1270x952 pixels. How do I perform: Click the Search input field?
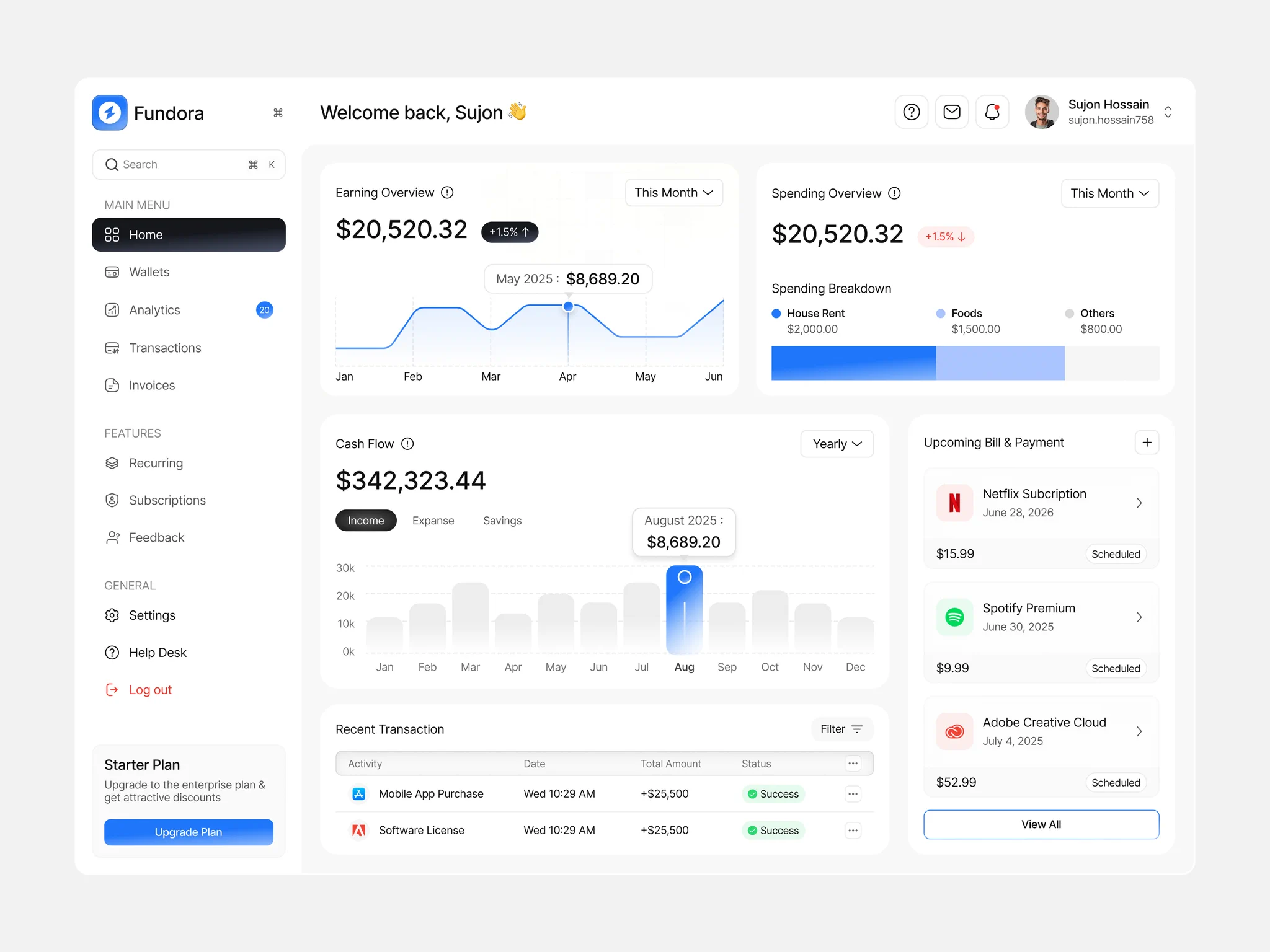click(x=189, y=164)
